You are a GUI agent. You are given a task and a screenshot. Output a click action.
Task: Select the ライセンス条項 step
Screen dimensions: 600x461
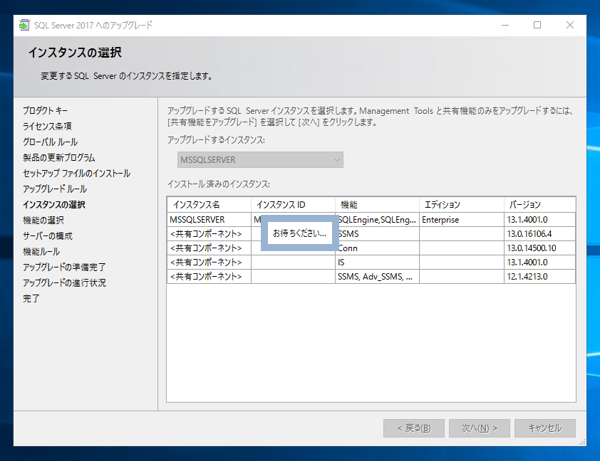click(47, 126)
